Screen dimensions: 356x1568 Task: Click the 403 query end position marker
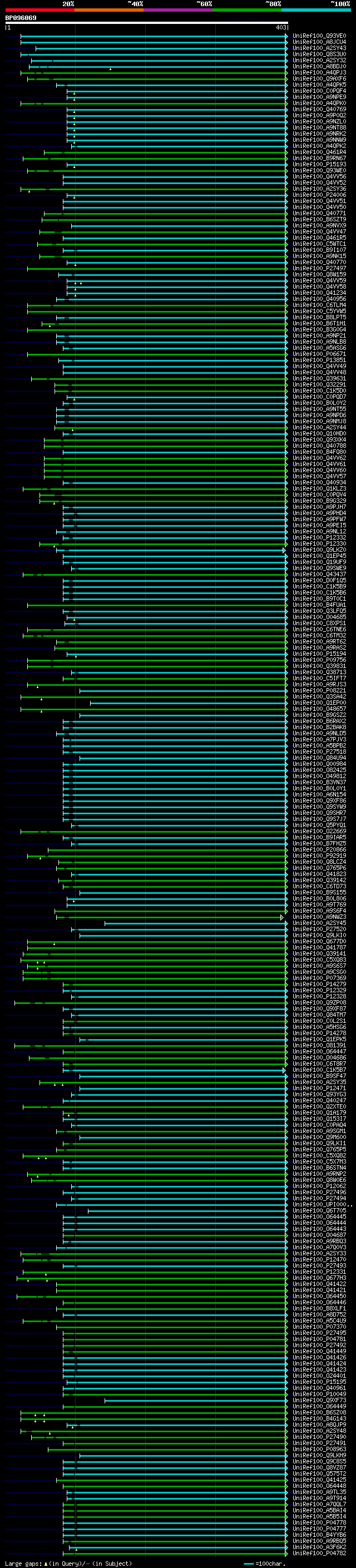coord(280,27)
